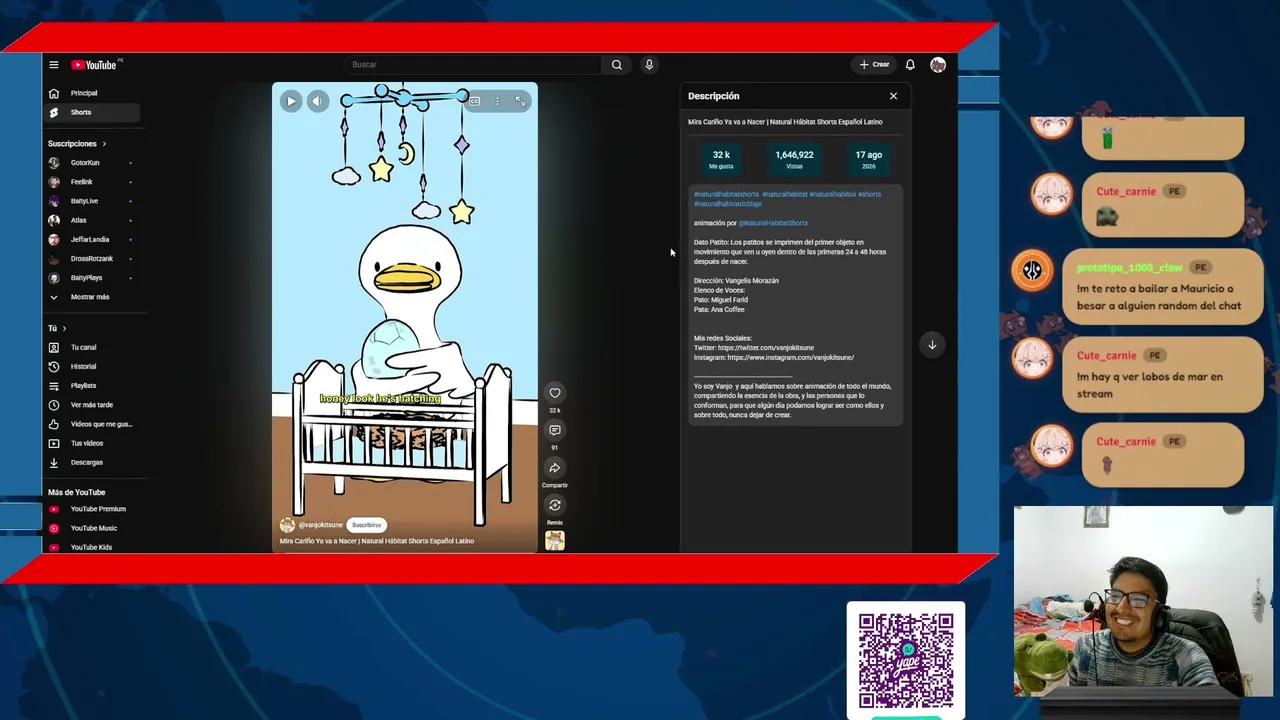This screenshot has width=1280, height=720.
Task: Open the vanjokitsune channel avatar
Action: click(x=287, y=525)
